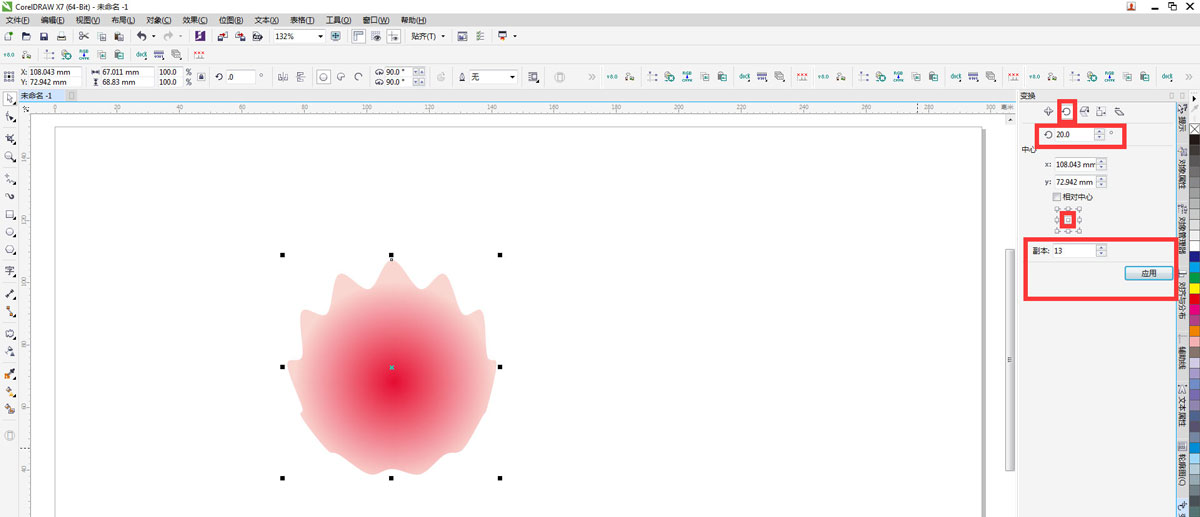
Task: Select the Rectangle tool in the toolbox
Action: coord(10,214)
